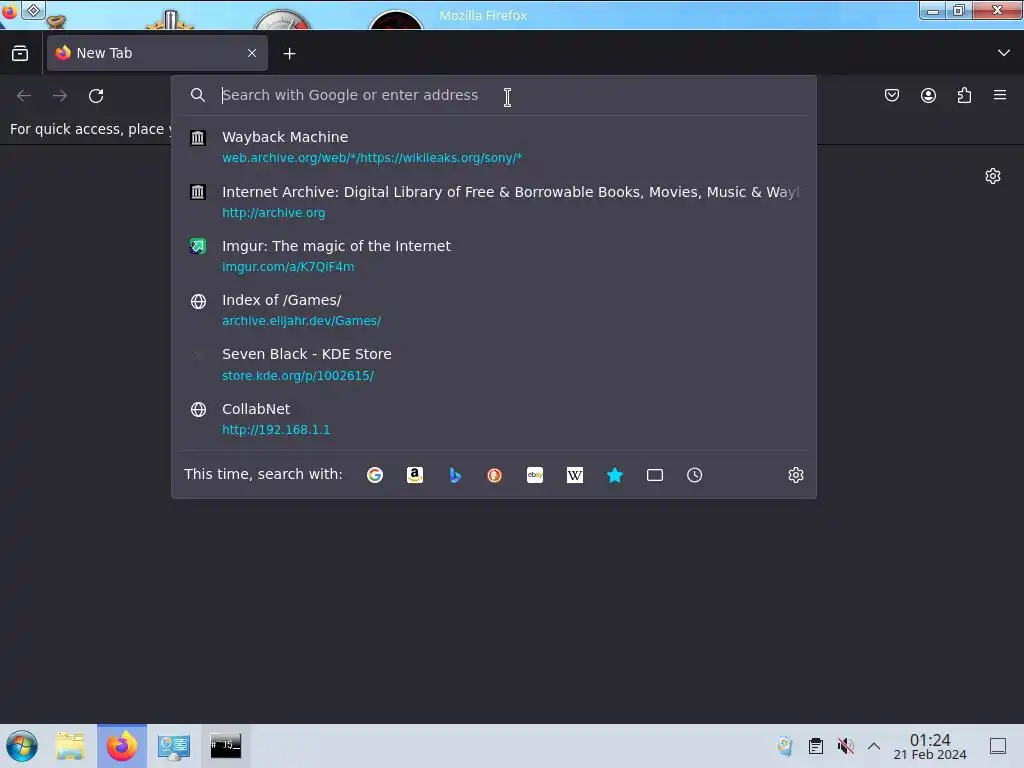This screenshot has height=768, width=1024.
Task: Open the archive.elijahr.dev/Games/ URL
Action: coord(301,321)
